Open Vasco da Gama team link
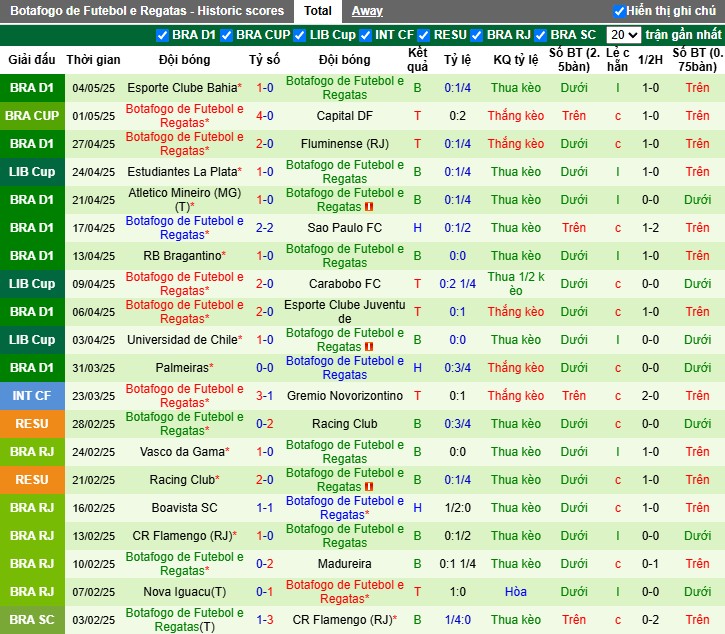 [182, 452]
